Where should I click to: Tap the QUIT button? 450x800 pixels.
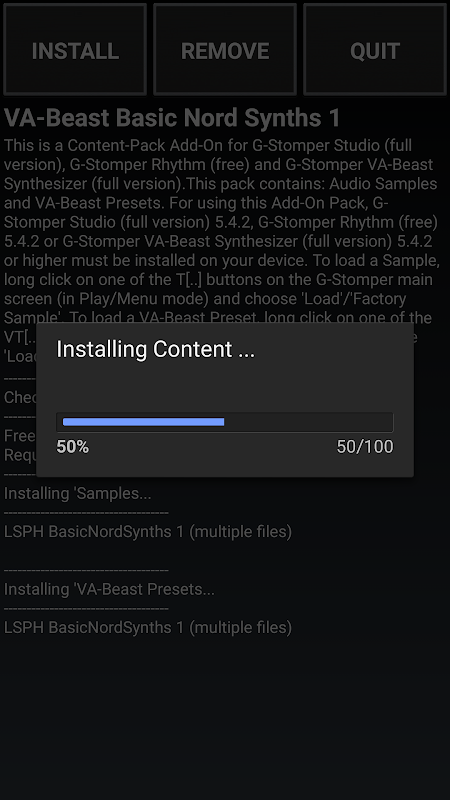[375, 49]
